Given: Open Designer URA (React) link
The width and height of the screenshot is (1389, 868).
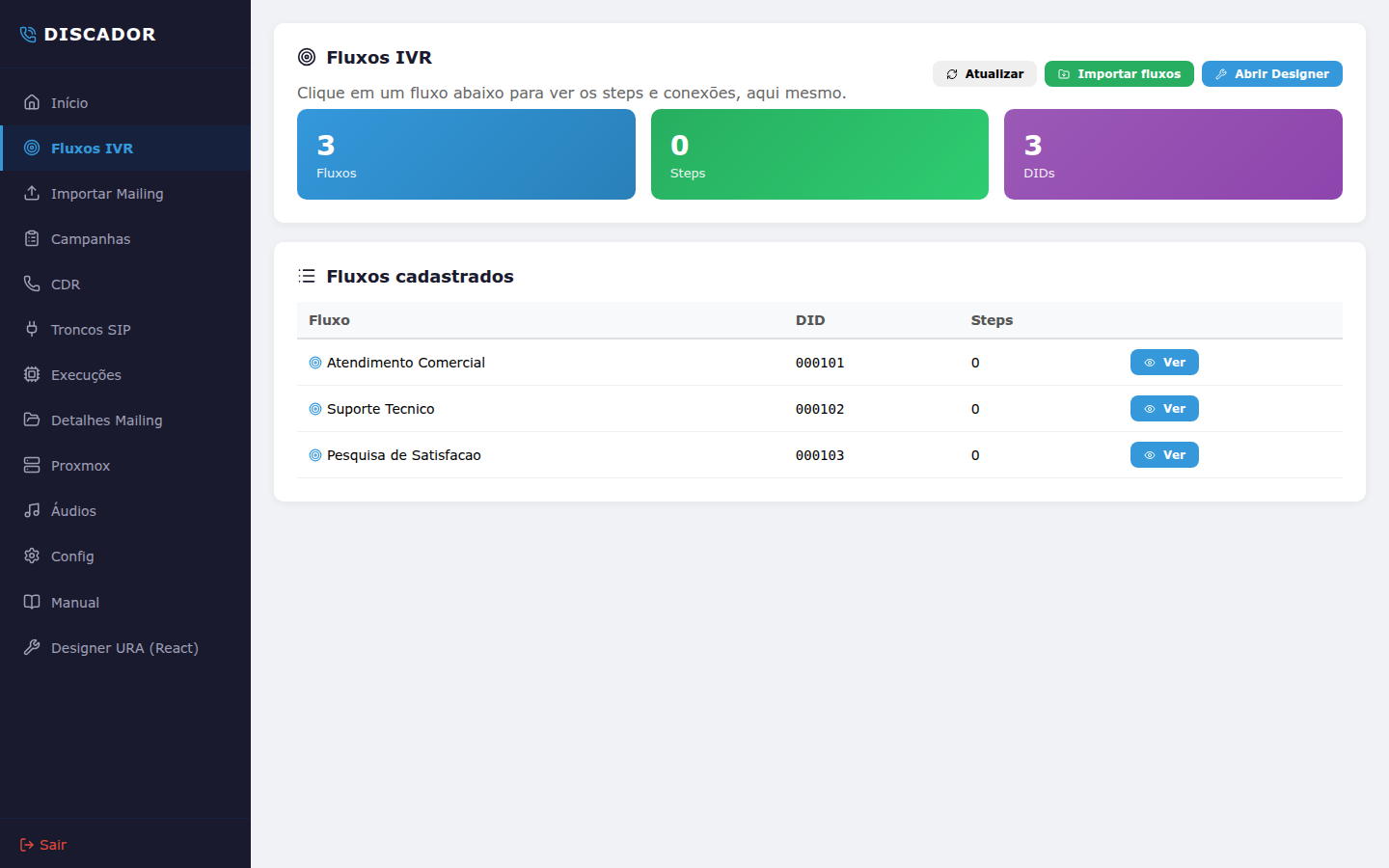Looking at the screenshot, I should (x=125, y=647).
